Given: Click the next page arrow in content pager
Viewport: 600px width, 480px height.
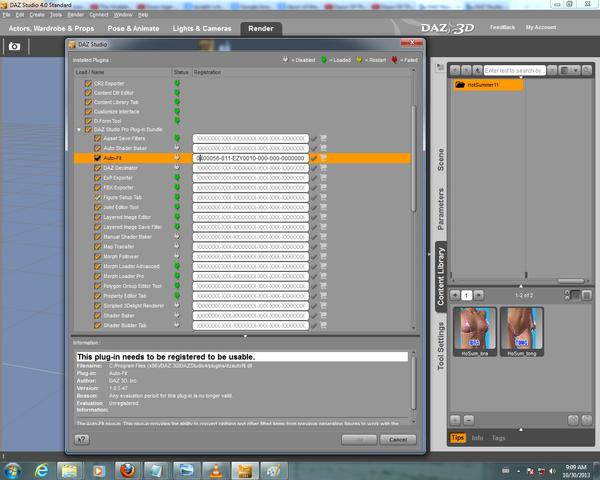Looking at the screenshot, I should pyautogui.click(x=478, y=295).
